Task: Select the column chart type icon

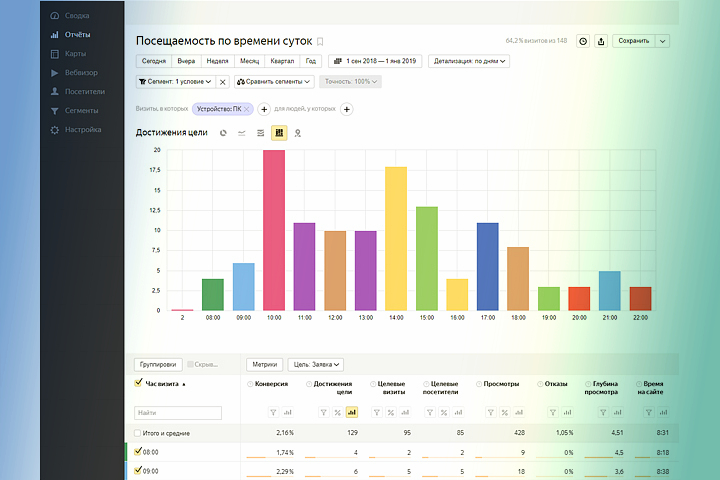Action: (279, 133)
